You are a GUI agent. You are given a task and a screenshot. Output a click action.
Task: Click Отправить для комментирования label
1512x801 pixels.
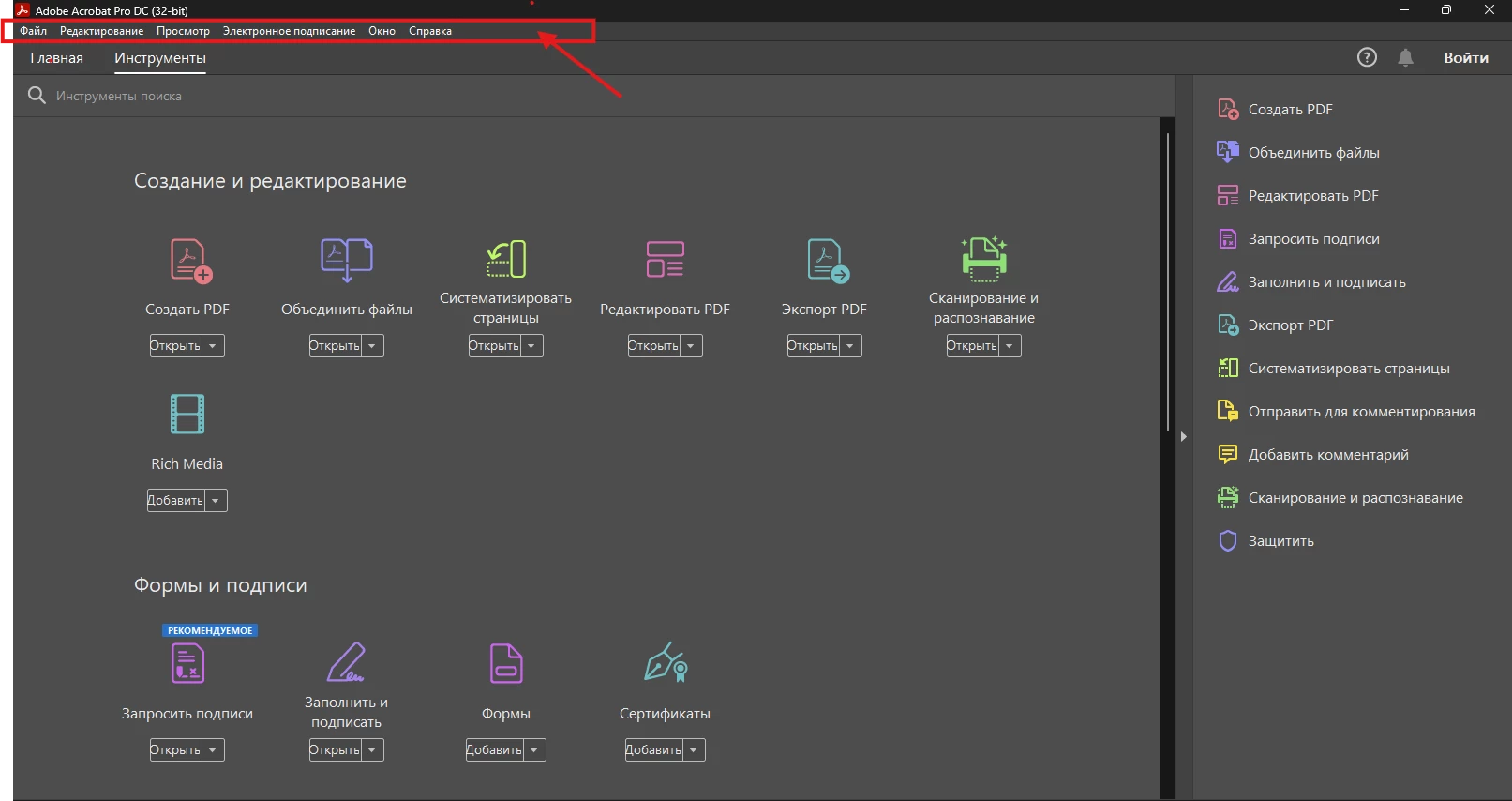(1362, 412)
